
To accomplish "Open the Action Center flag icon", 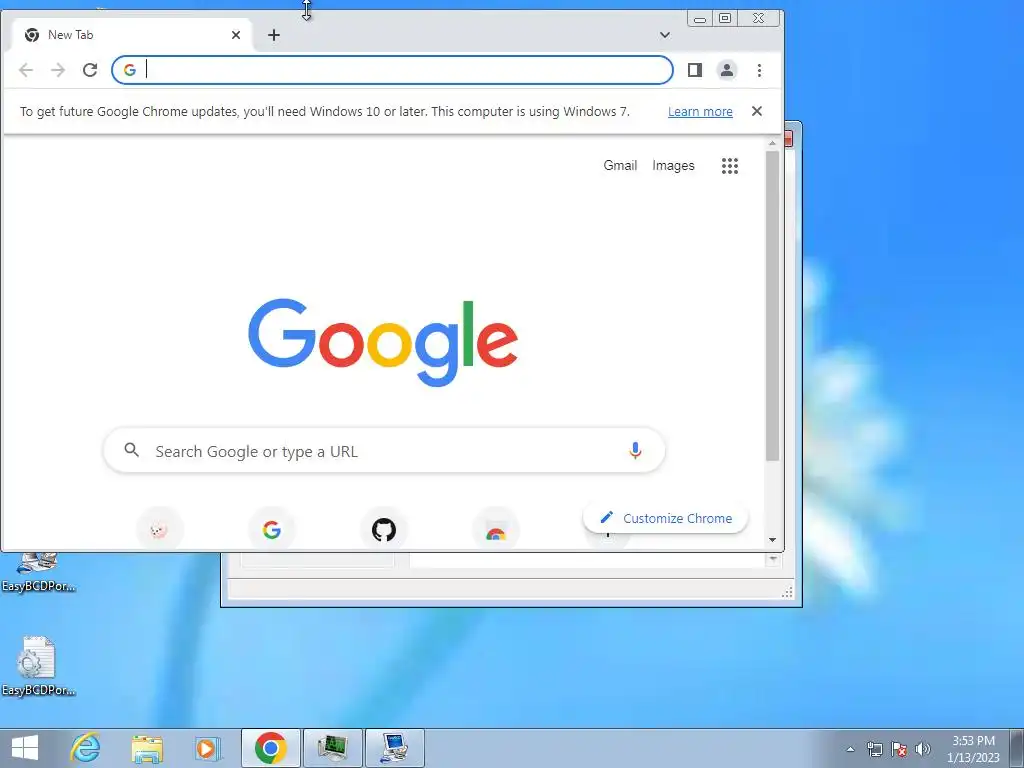I will click(x=899, y=749).
